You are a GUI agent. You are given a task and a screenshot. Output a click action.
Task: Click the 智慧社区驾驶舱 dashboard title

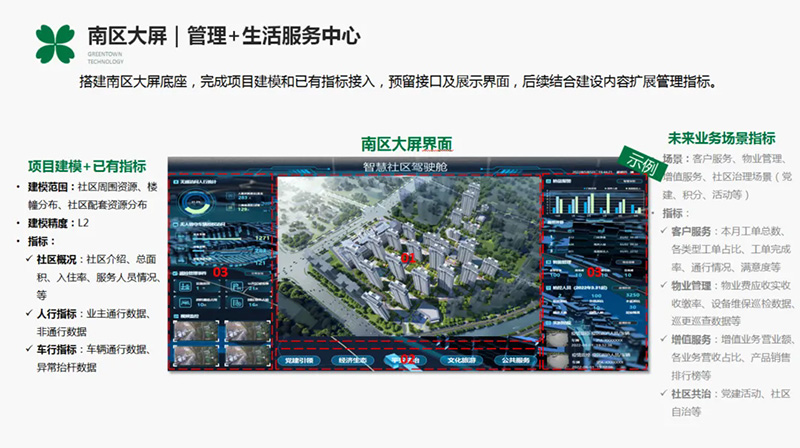[x=407, y=168]
